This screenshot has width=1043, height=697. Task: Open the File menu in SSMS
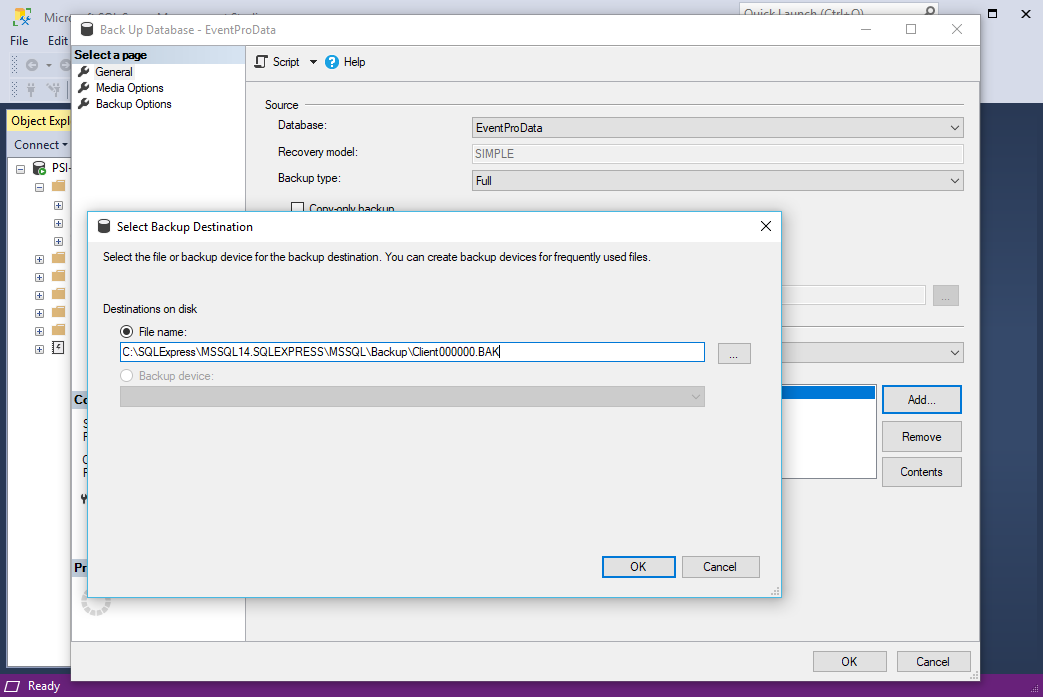click(x=19, y=41)
